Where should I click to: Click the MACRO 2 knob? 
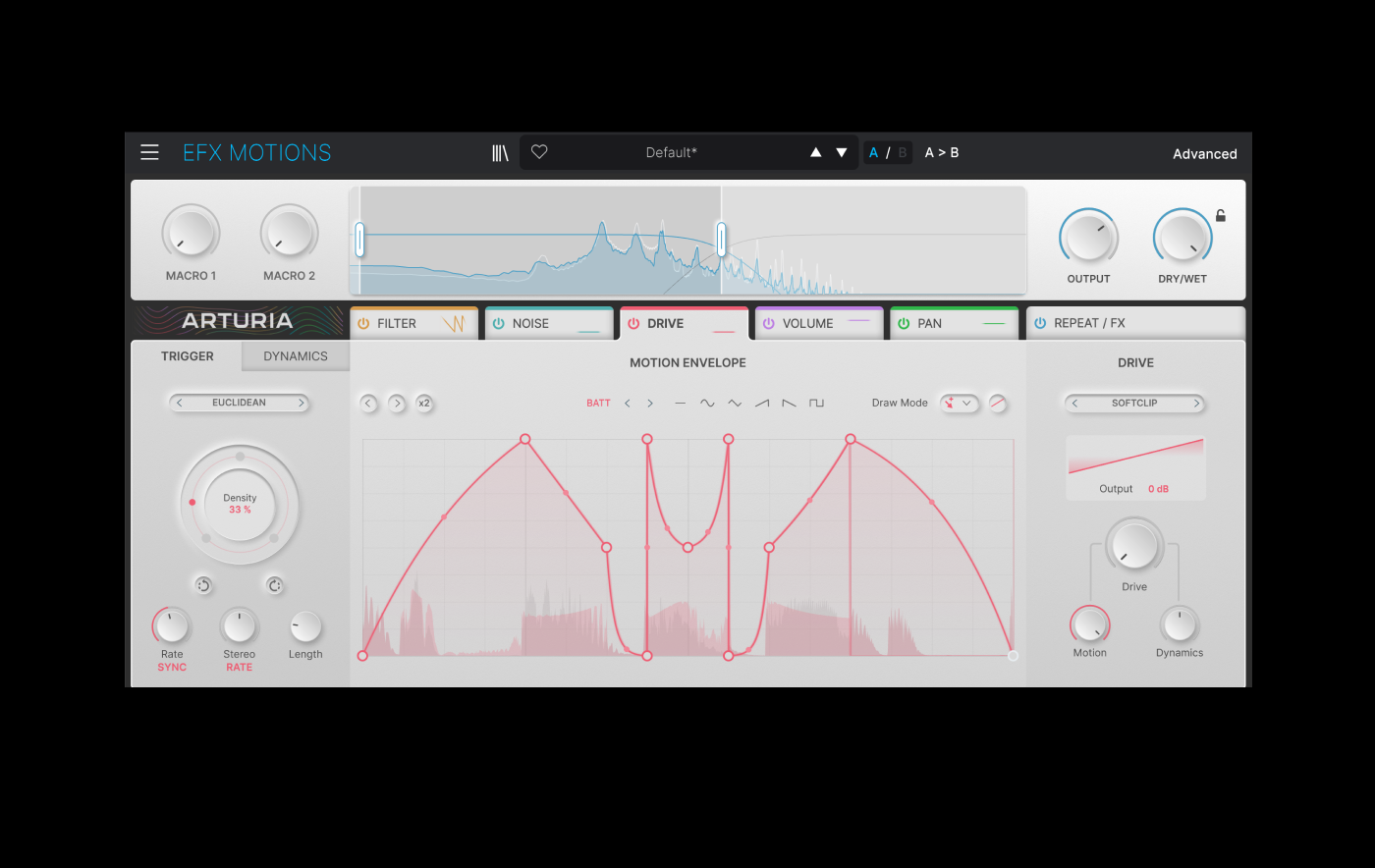289,234
